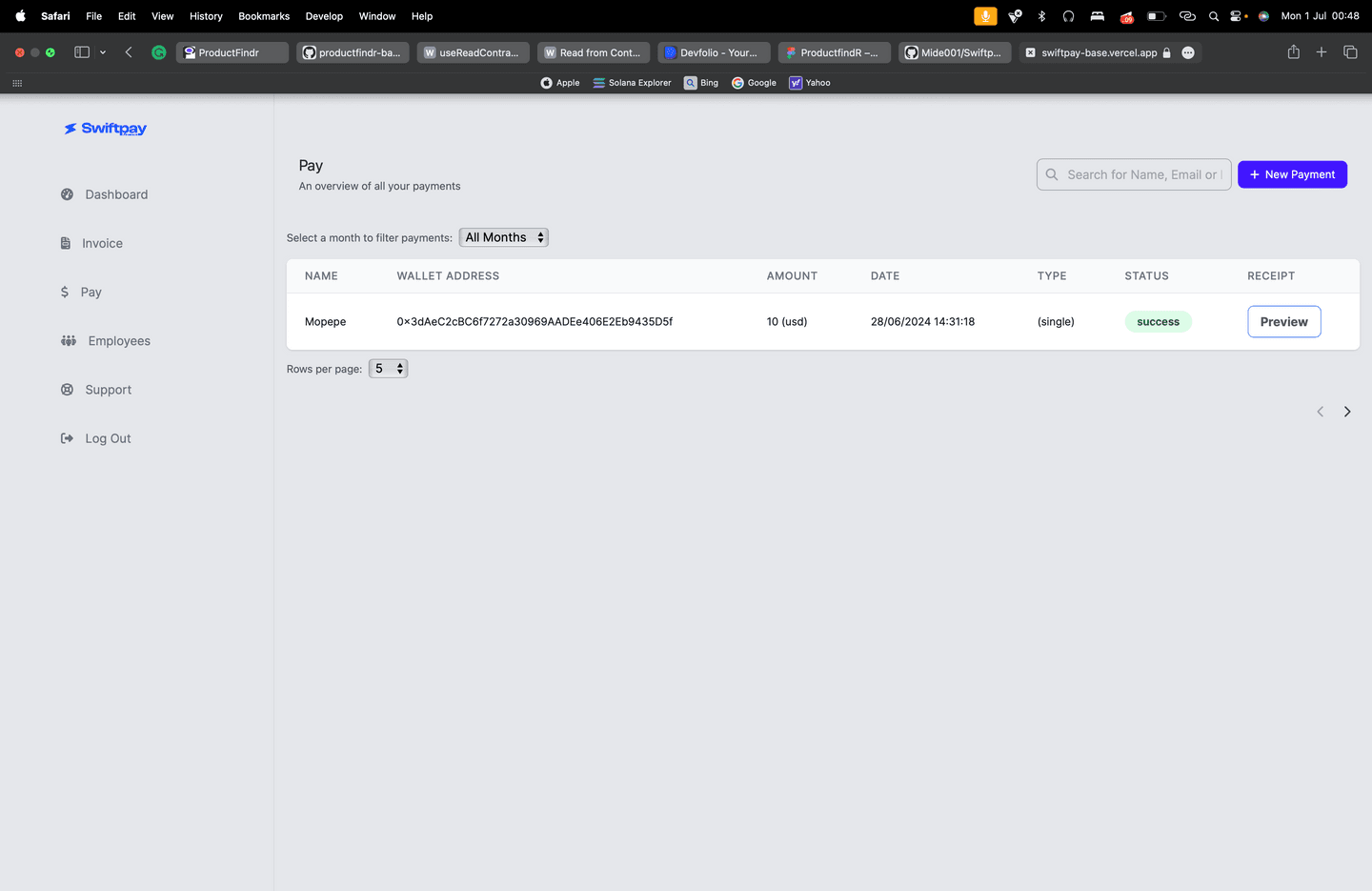Click the Spotlight search icon in menu bar
Image resolution: width=1372 pixels, height=891 pixels.
click(1214, 16)
